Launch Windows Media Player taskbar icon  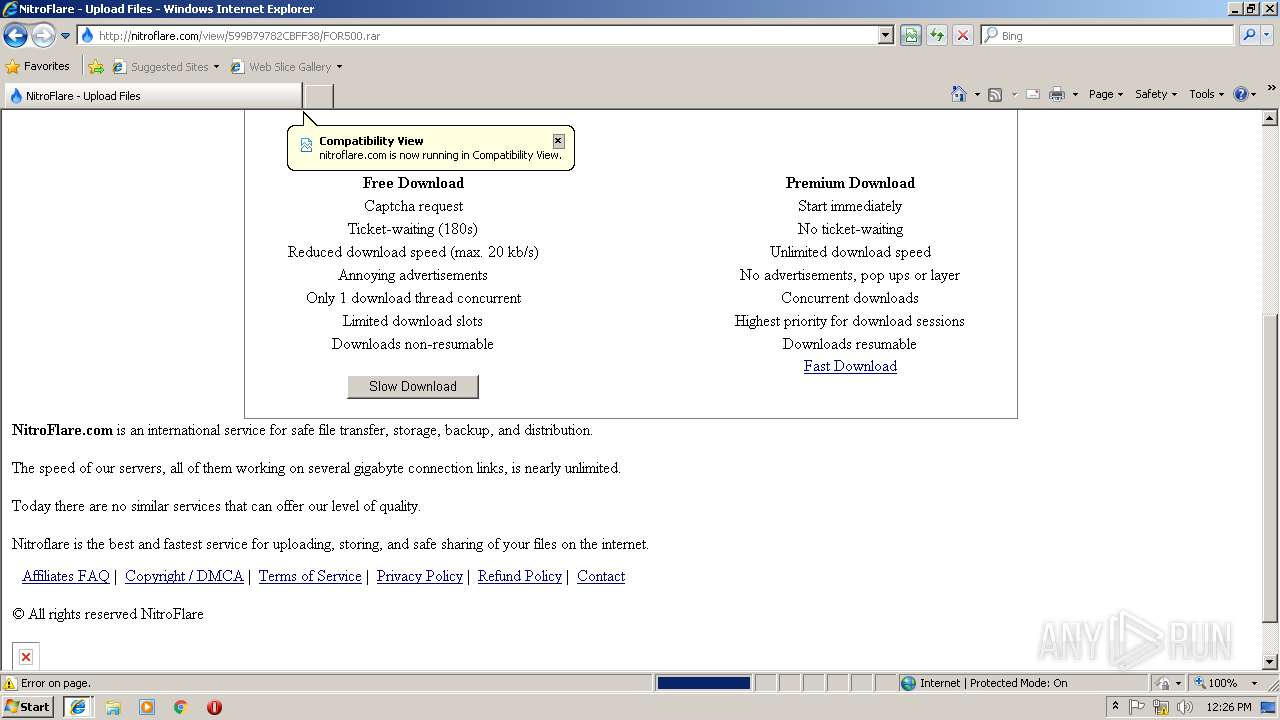pos(147,707)
